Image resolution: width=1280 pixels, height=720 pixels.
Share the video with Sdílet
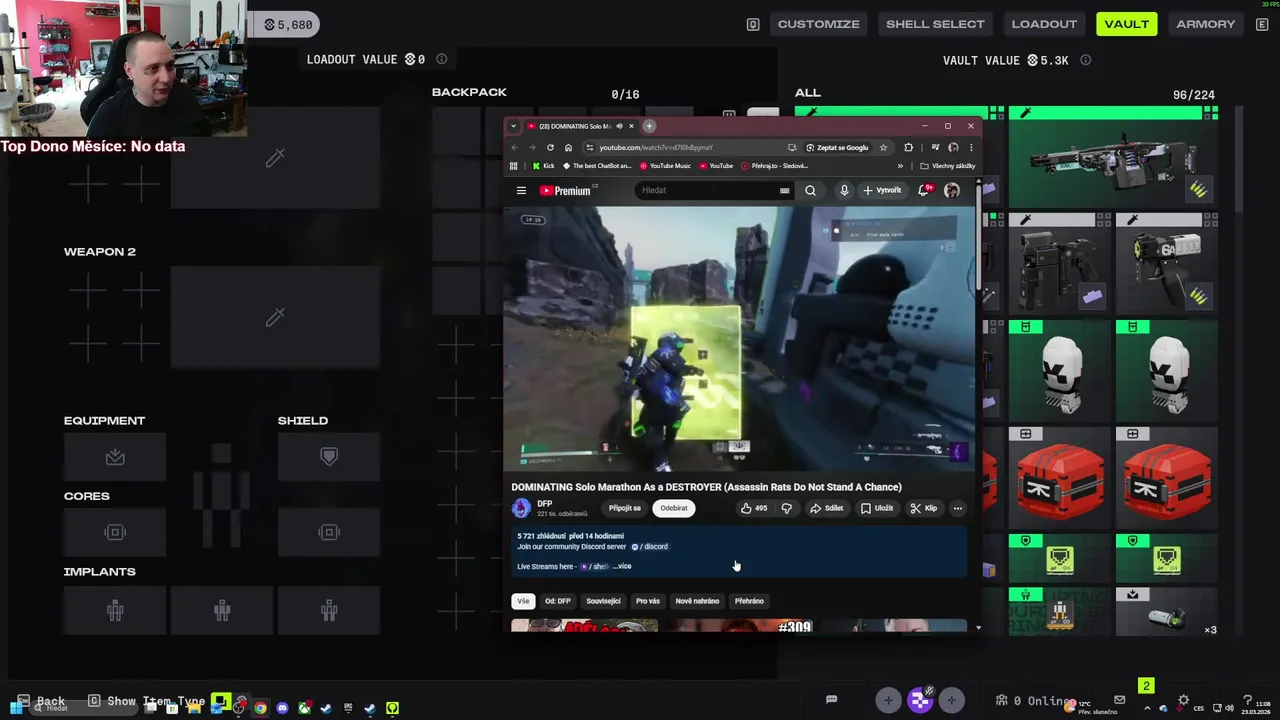click(826, 508)
